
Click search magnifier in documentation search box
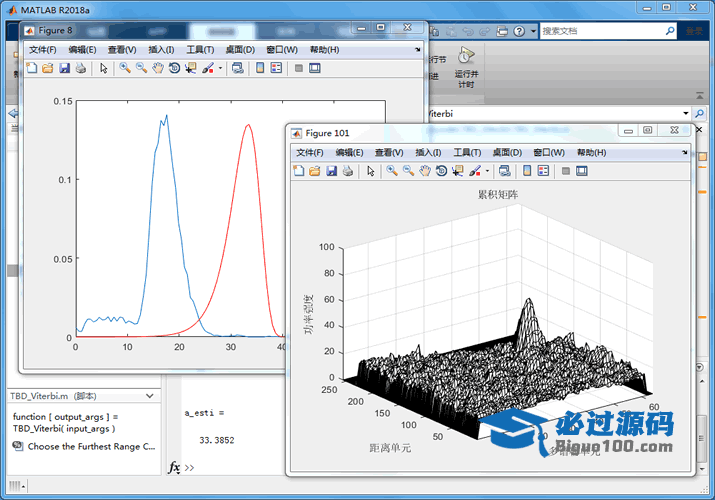pyautogui.click(x=670, y=31)
